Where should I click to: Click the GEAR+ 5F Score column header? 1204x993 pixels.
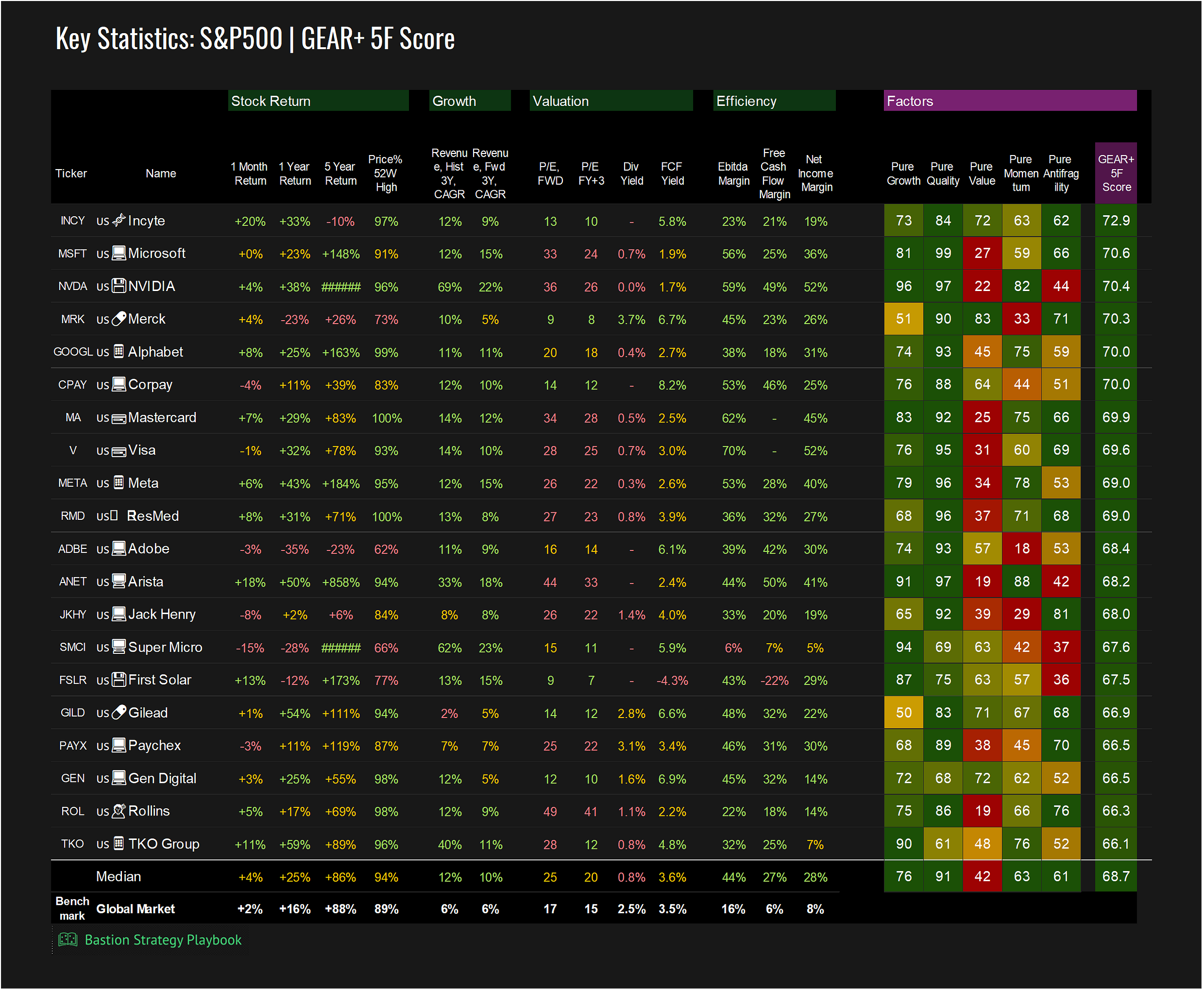pos(1116,173)
